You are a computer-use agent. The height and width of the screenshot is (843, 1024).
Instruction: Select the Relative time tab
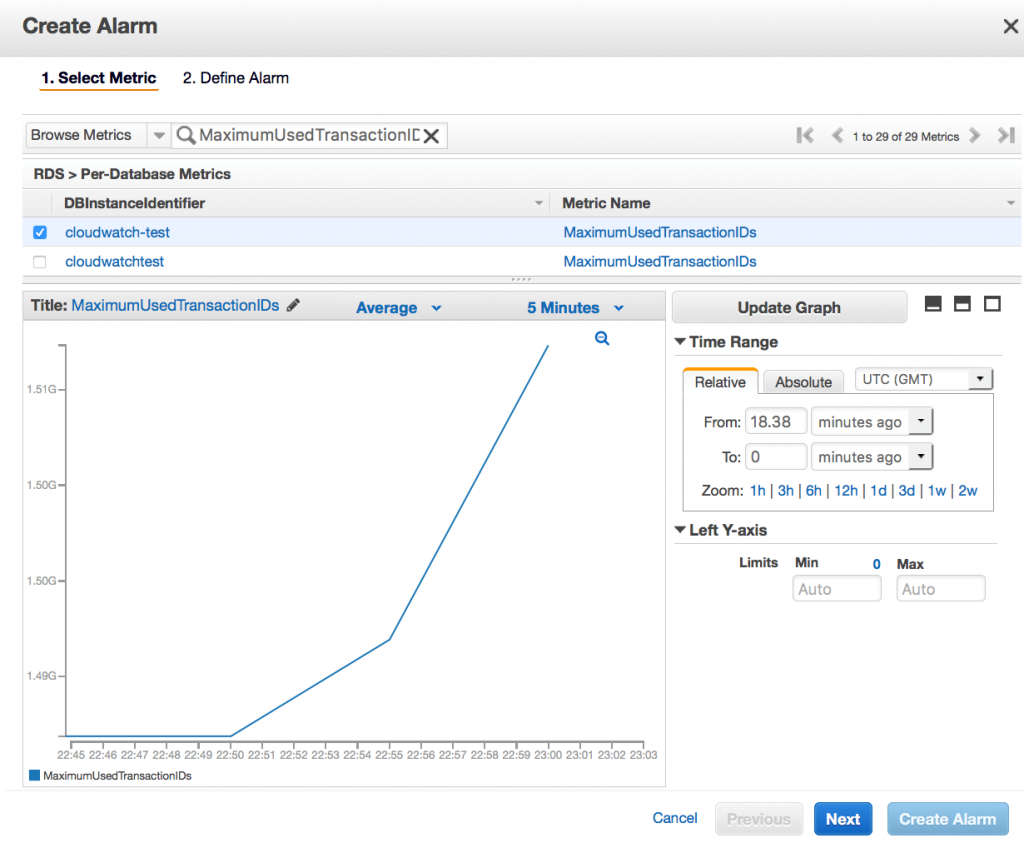720,382
